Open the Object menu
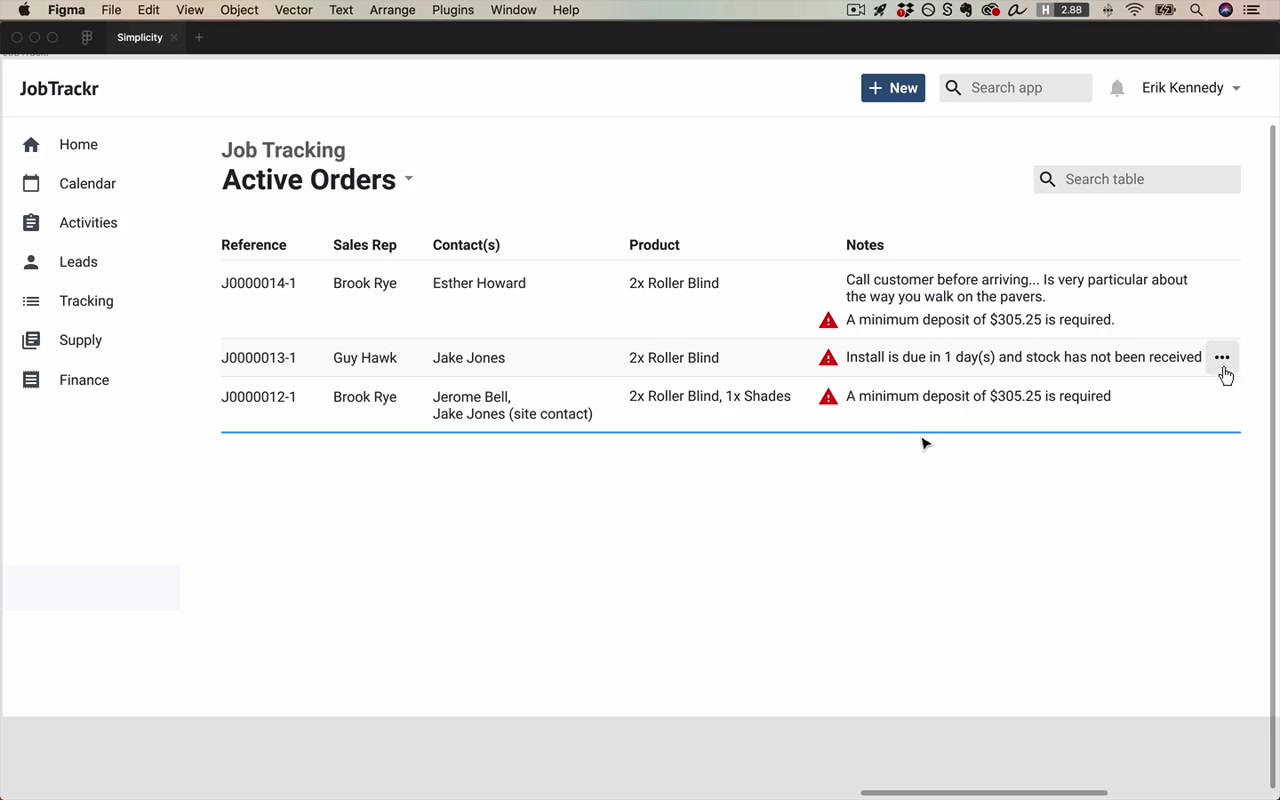 239,10
